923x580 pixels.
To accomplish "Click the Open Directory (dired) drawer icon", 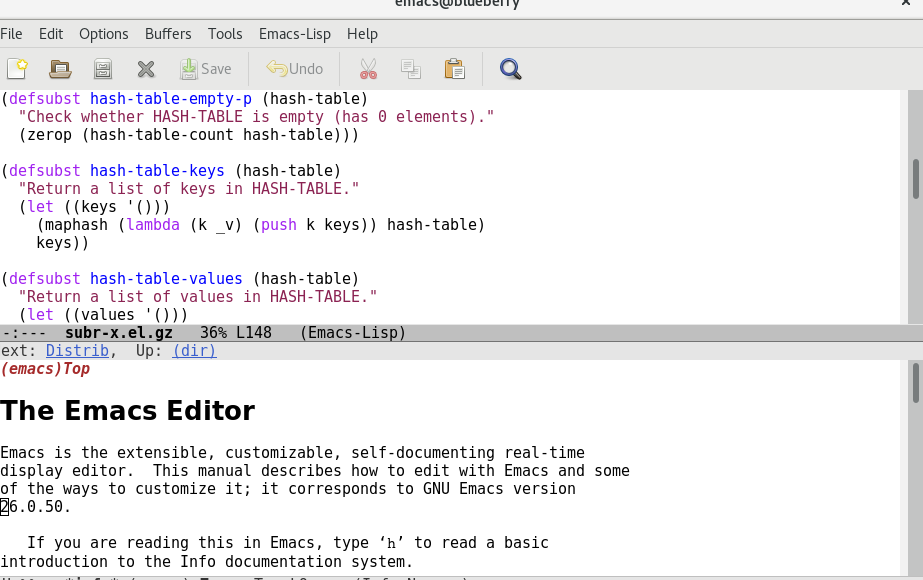I will point(103,69).
